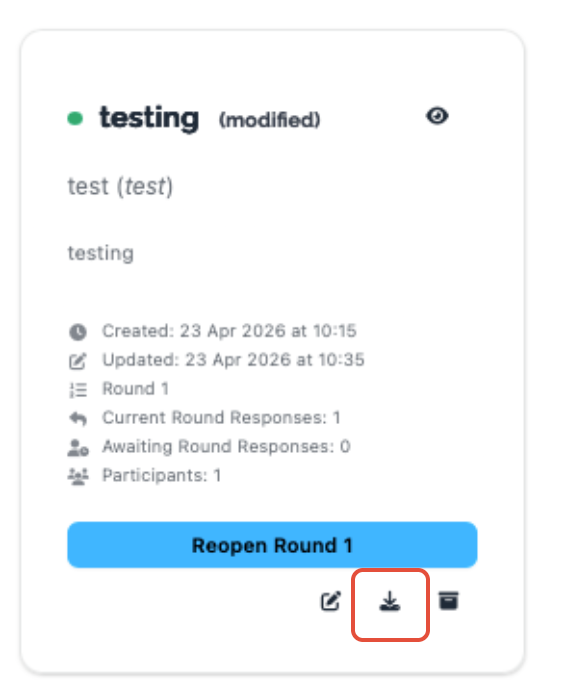566x695 pixels.
Task: Click the green status dot
Action: coord(75,119)
